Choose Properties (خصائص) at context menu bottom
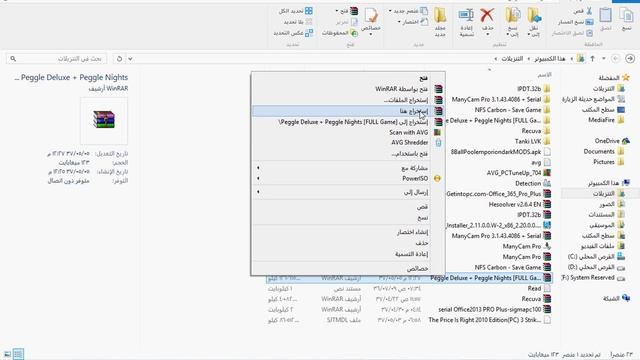Screen dimensions: 640x360 (x=348, y=269)
